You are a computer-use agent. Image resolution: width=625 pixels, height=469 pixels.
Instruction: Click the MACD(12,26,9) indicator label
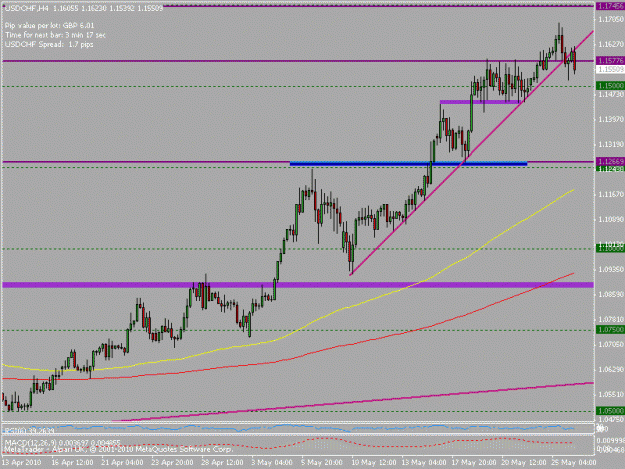(62, 442)
